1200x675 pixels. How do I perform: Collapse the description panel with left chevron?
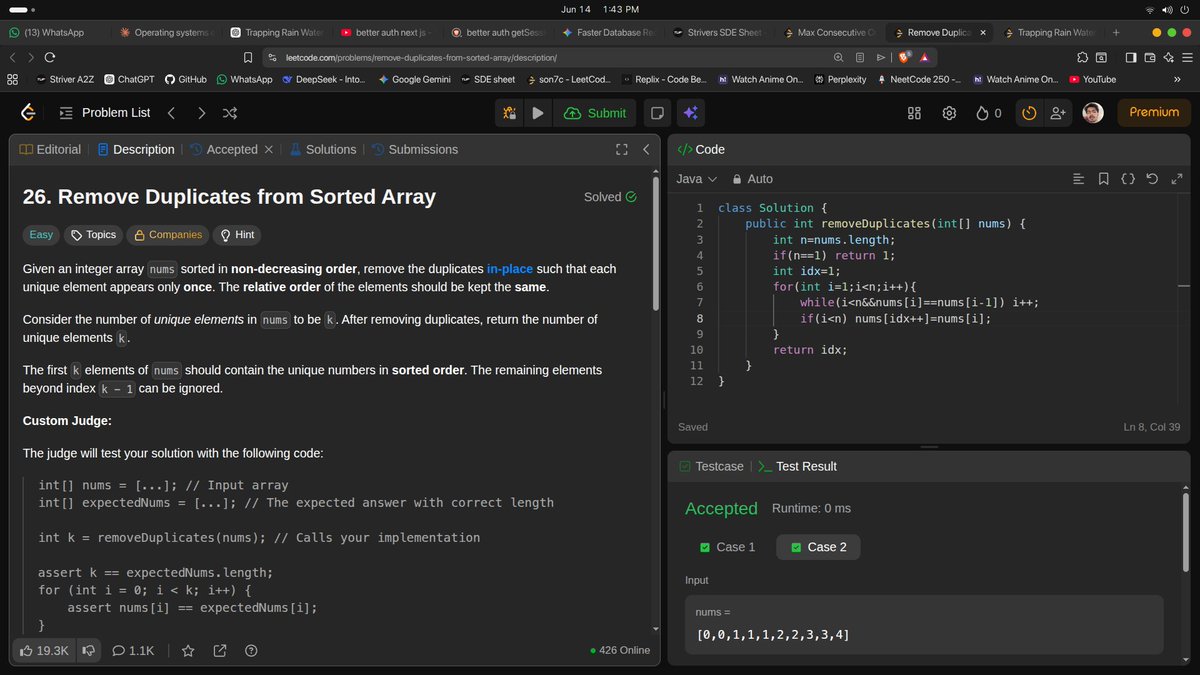646,149
